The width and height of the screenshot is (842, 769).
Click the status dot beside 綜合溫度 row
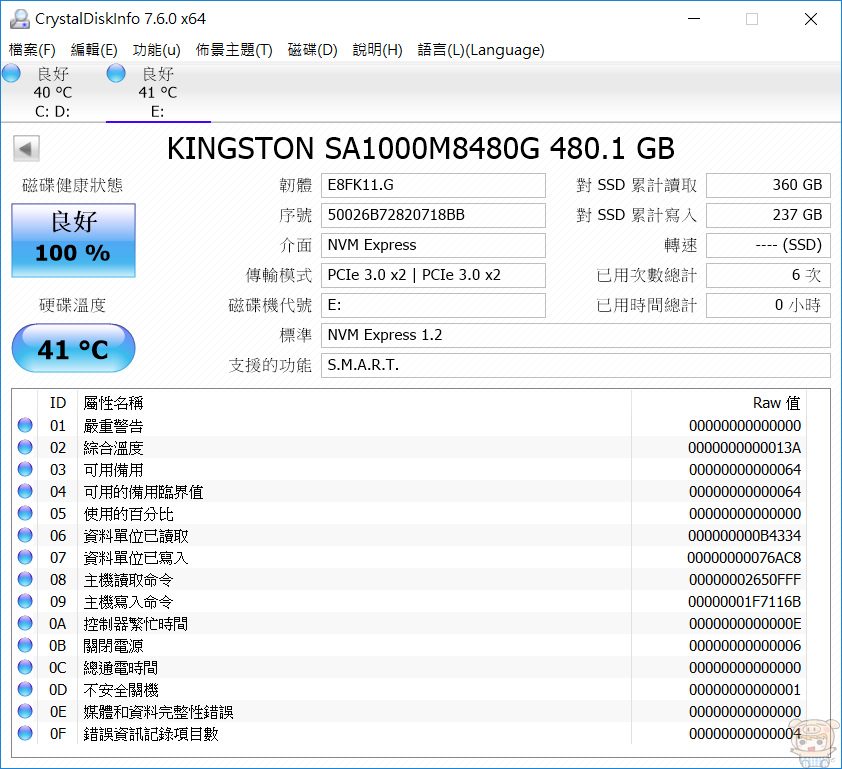click(25, 448)
